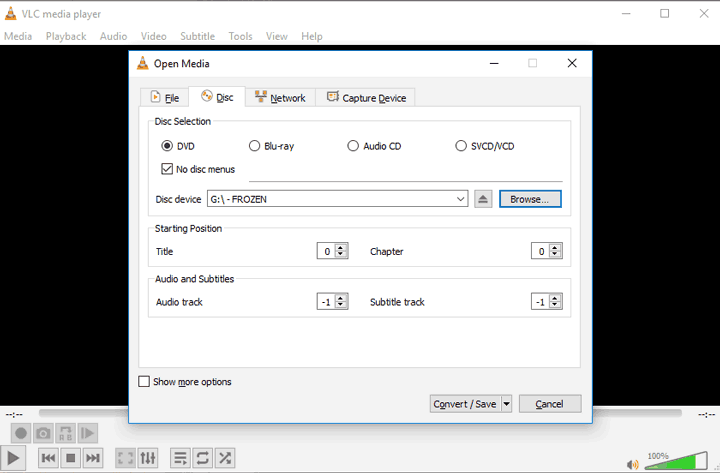
Task: Increase the Title spinner value
Action: [x=341, y=248]
